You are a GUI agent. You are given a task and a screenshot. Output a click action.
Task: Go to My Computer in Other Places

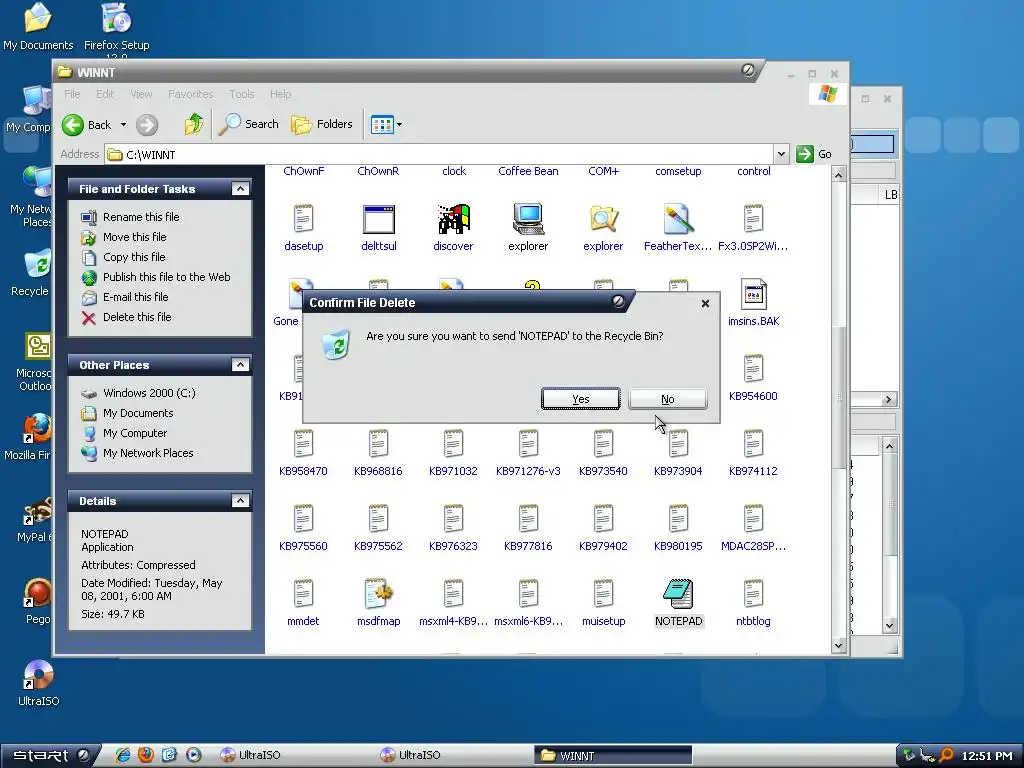124,433
